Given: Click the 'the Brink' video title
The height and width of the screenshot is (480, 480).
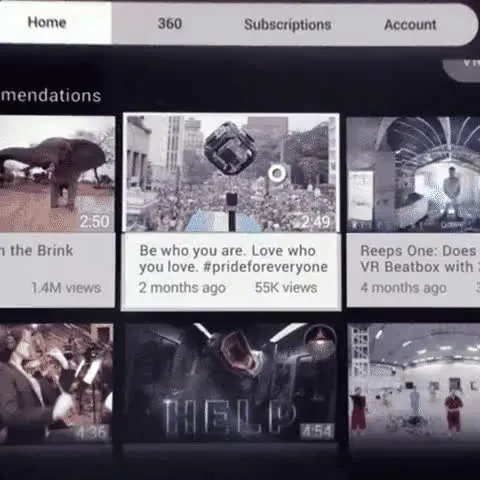Looking at the screenshot, I should click(x=37, y=251).
